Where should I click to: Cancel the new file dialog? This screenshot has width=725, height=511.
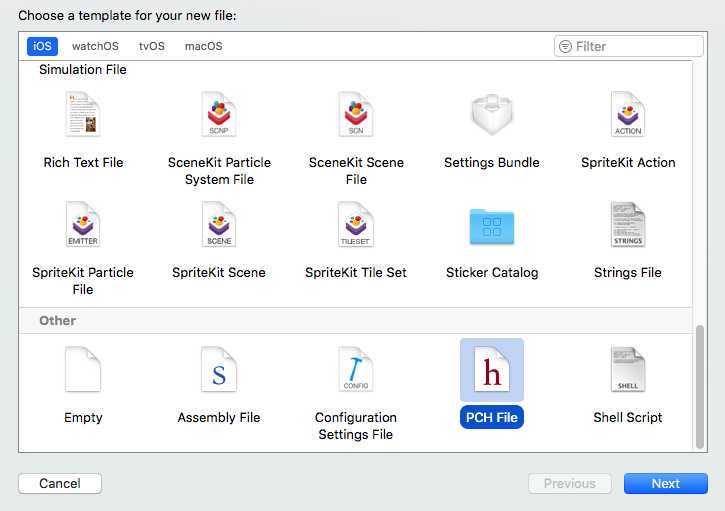[x=60, y=483]
